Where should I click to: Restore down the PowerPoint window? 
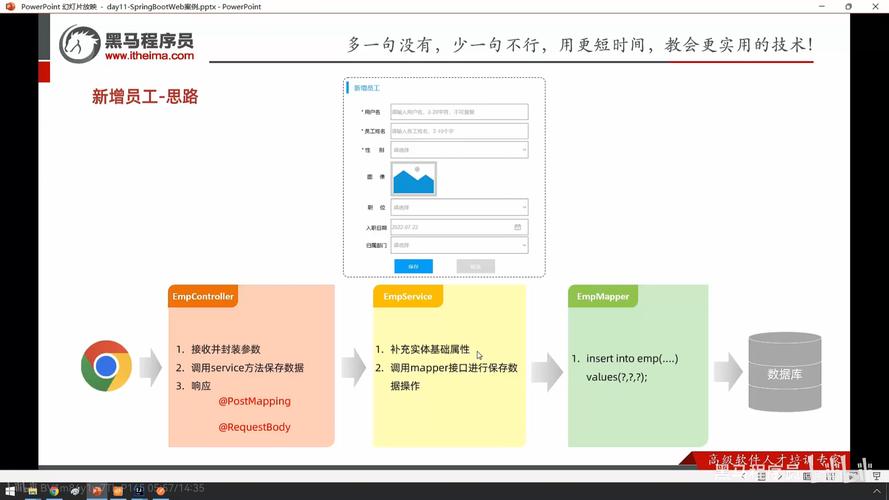coord(848,6)
